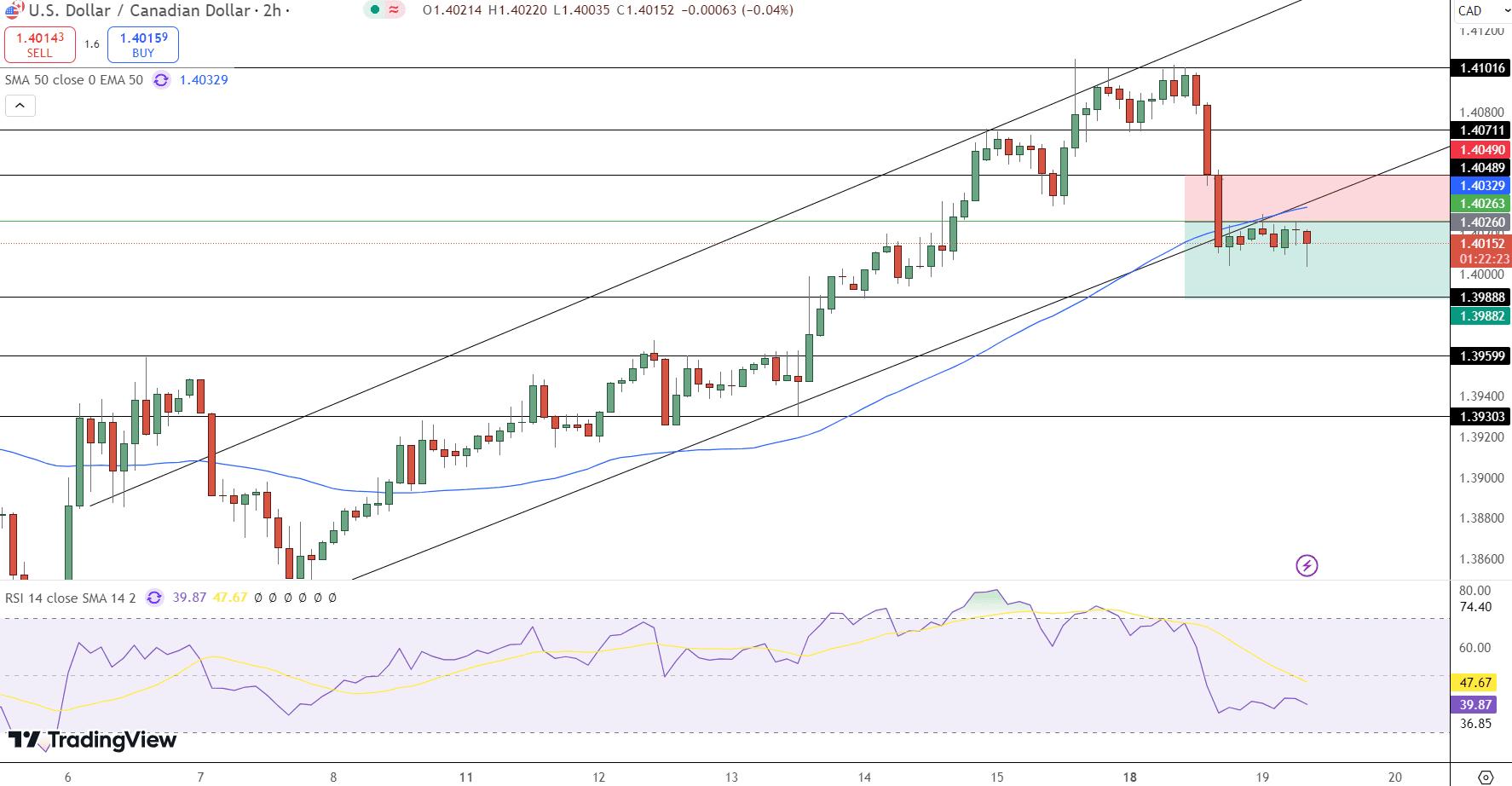Click the 1.40711 price label
This screenshot has height=786, width=1512.
point(1481,130)
